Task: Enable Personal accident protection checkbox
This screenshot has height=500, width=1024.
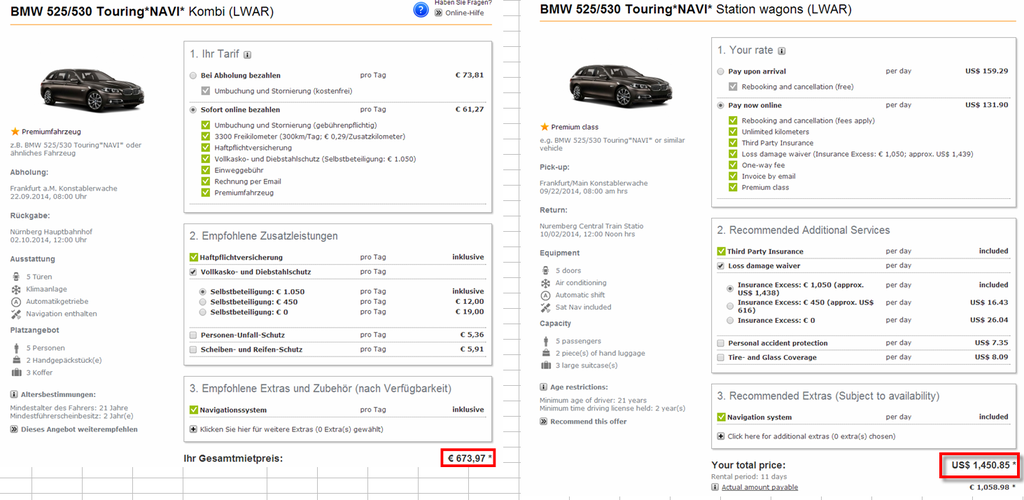Action: (x=720, y=343)
